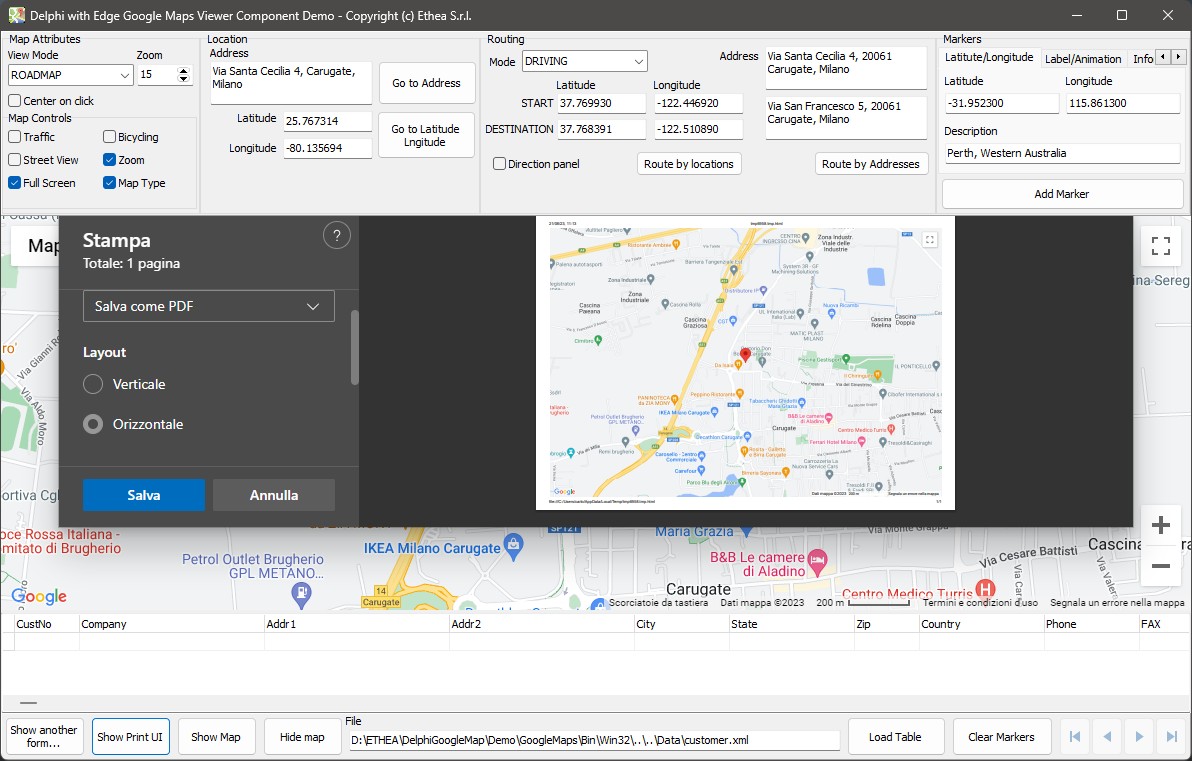
Task: Click File path input field
Action: click(594, 740)
